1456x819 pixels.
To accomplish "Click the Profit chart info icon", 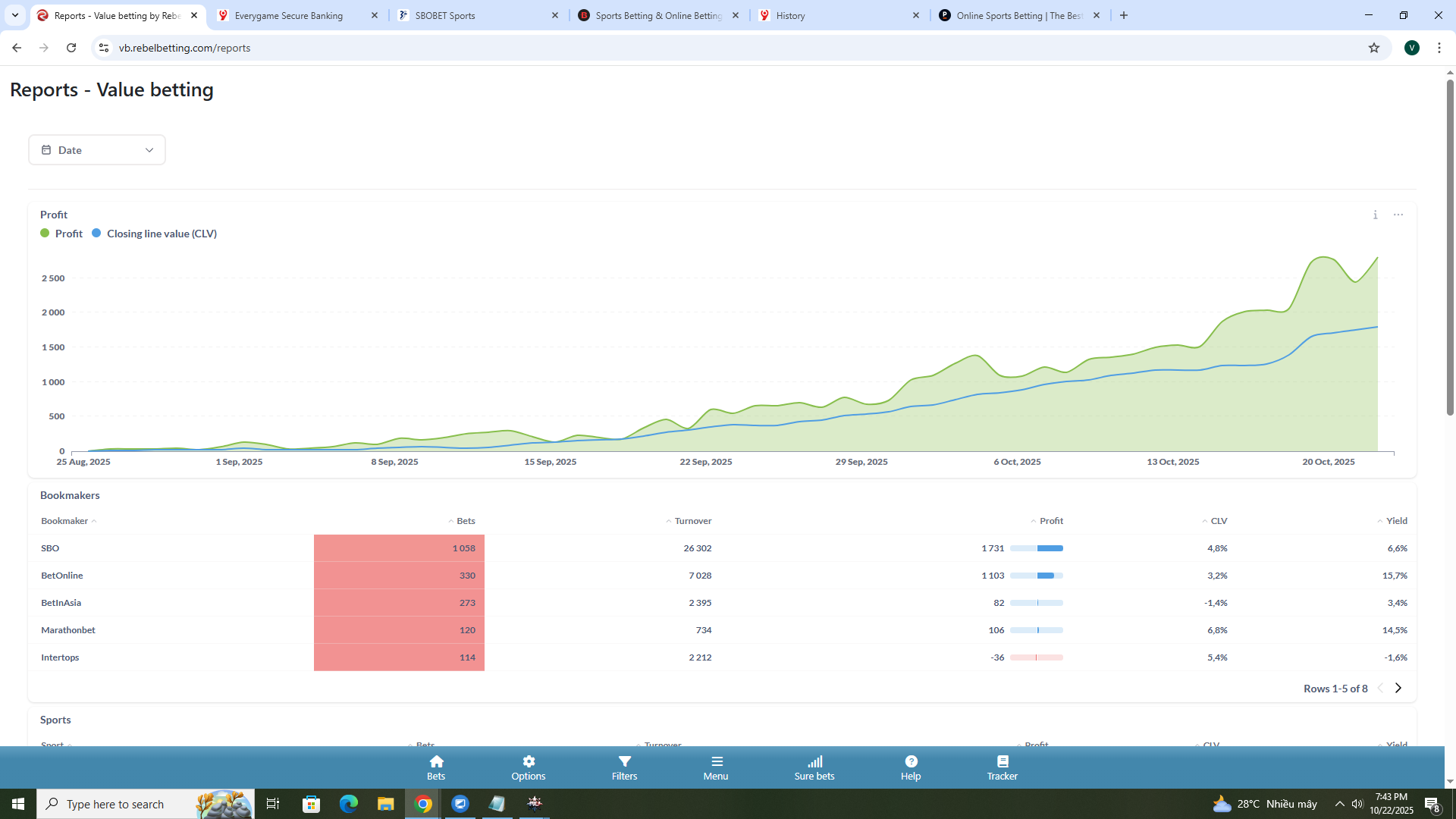I will [1375, 215].
